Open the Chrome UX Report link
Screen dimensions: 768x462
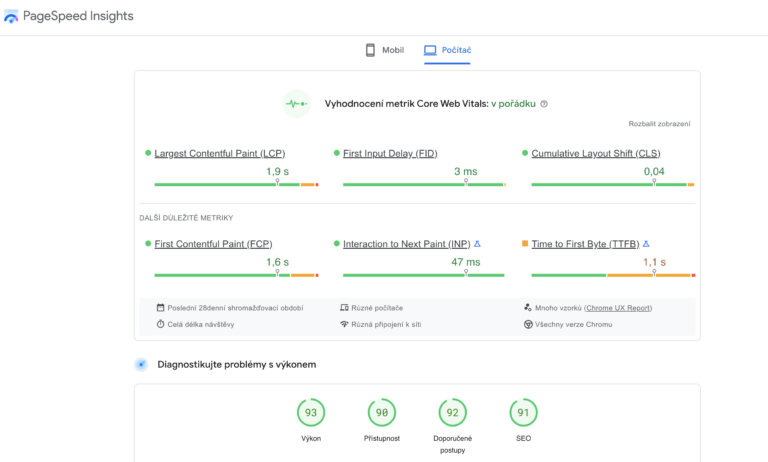(x=618, y=308)
